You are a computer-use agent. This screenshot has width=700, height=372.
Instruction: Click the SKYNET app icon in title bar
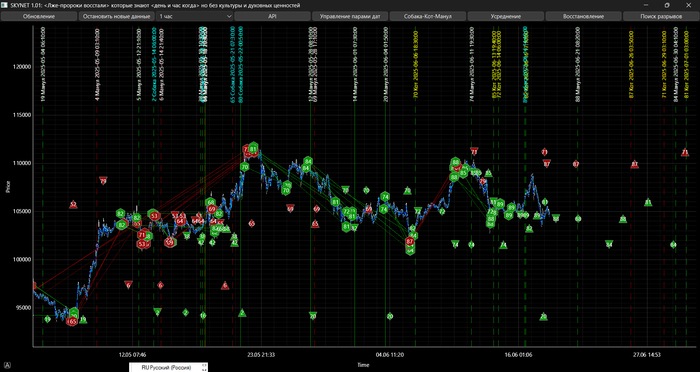click(5, 5)
